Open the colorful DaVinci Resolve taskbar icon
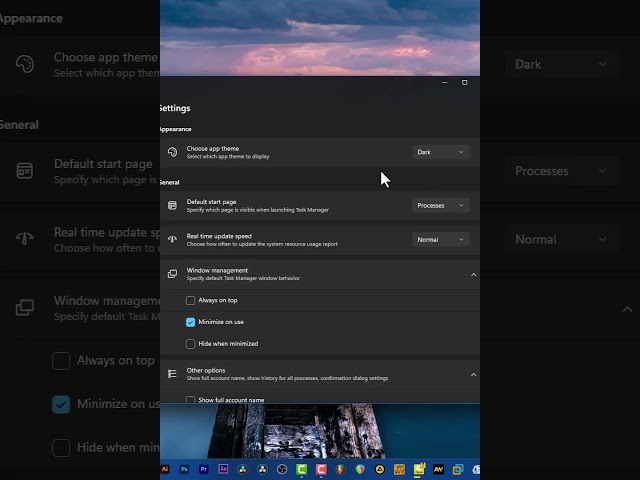 (243, 469)
